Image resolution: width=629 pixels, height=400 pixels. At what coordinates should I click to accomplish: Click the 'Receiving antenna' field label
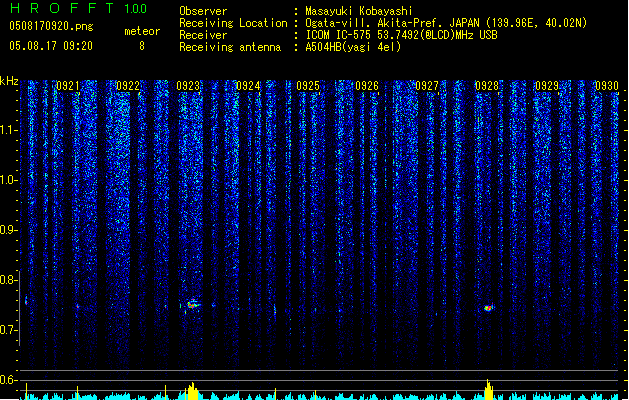[230, 47]
